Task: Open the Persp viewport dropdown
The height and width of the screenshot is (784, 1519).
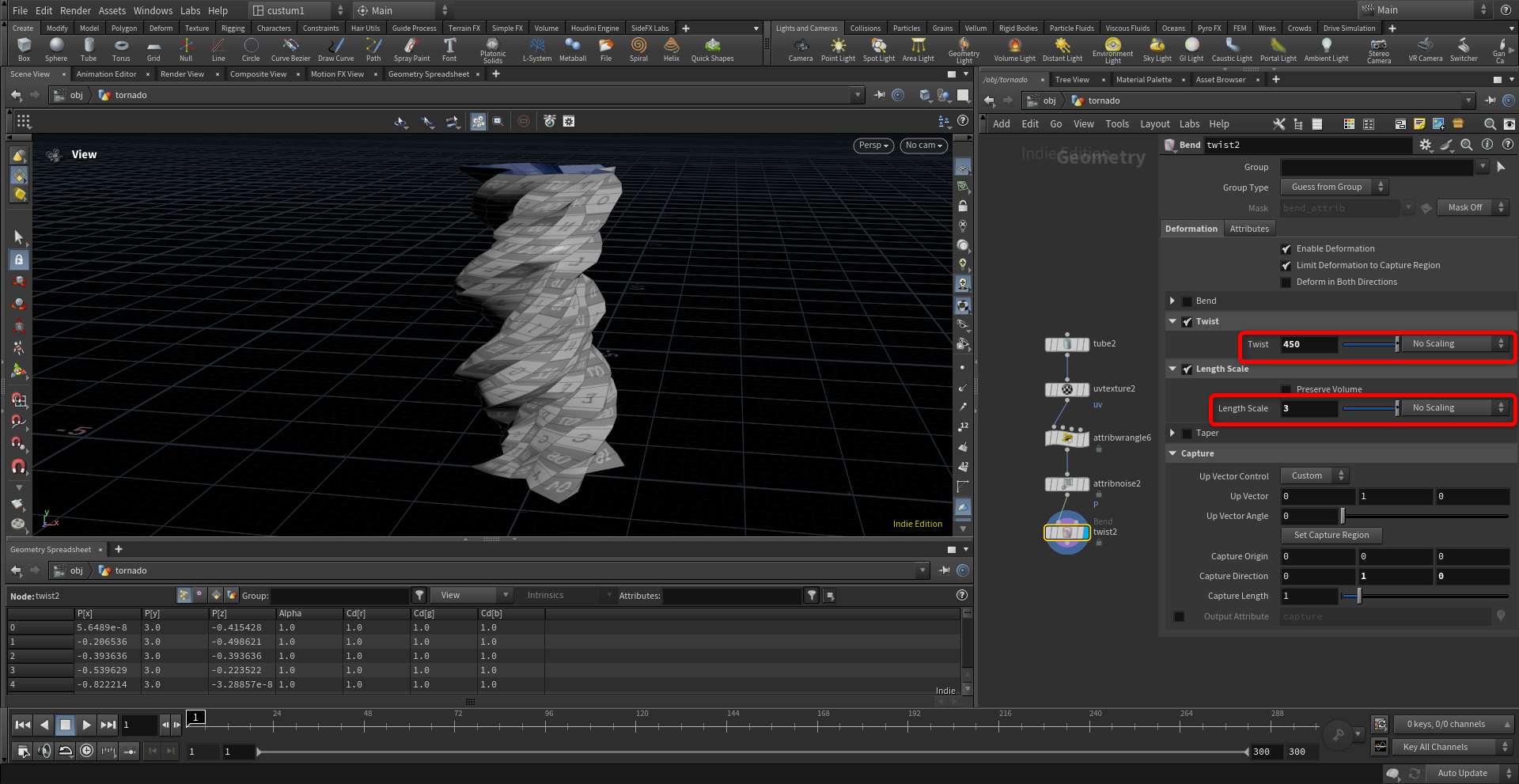Action: tap(874, 146)
